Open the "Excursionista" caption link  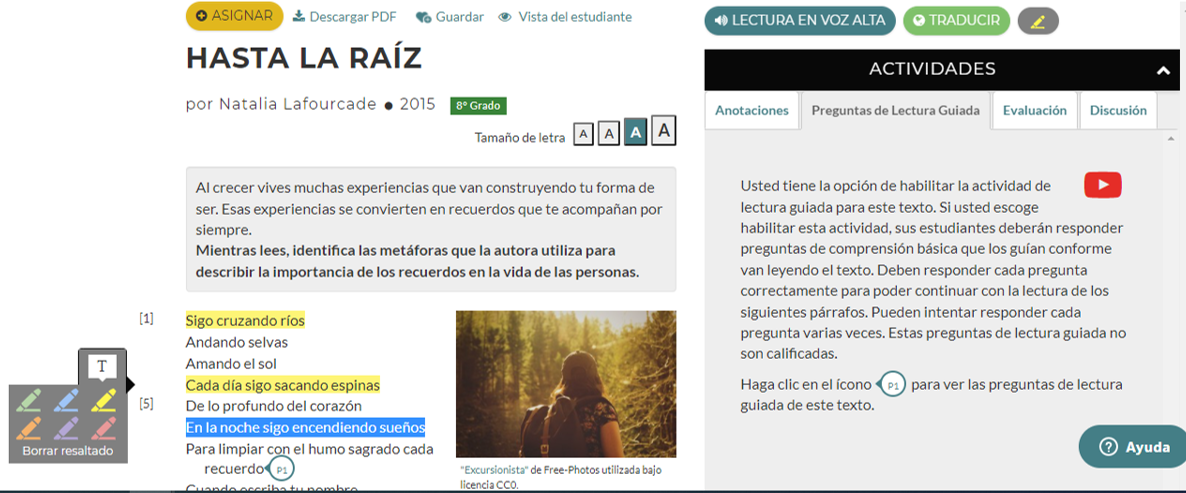coord(494,470)
